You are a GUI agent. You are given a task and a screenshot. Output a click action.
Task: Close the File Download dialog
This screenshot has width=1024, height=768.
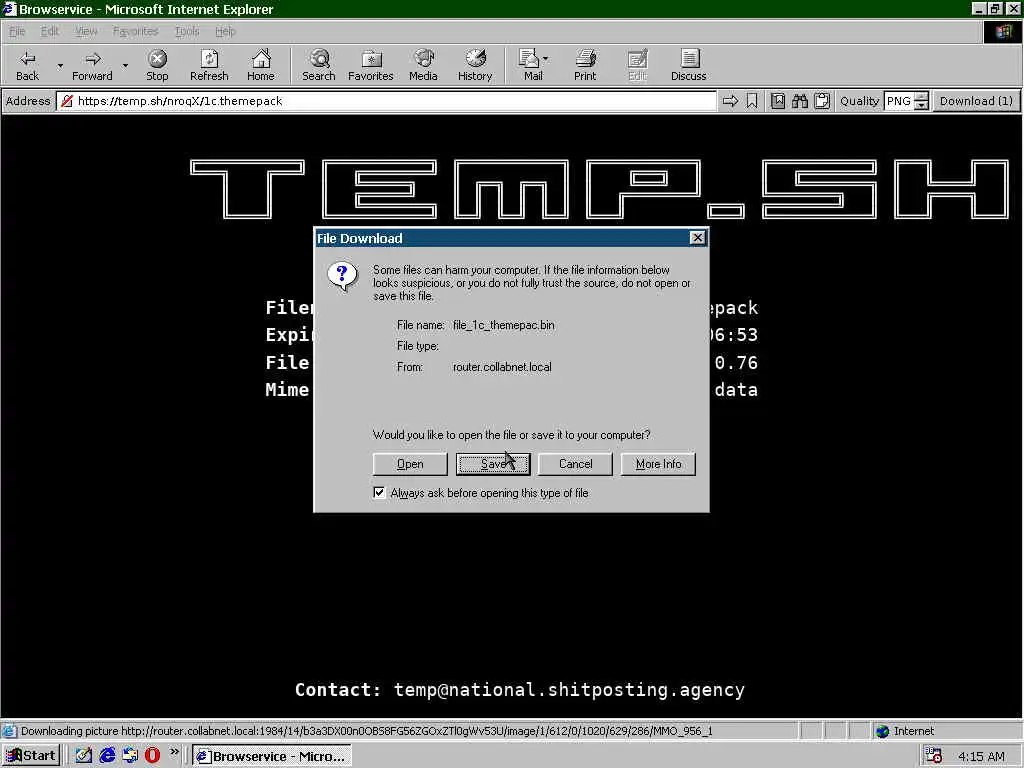point(697,238)
